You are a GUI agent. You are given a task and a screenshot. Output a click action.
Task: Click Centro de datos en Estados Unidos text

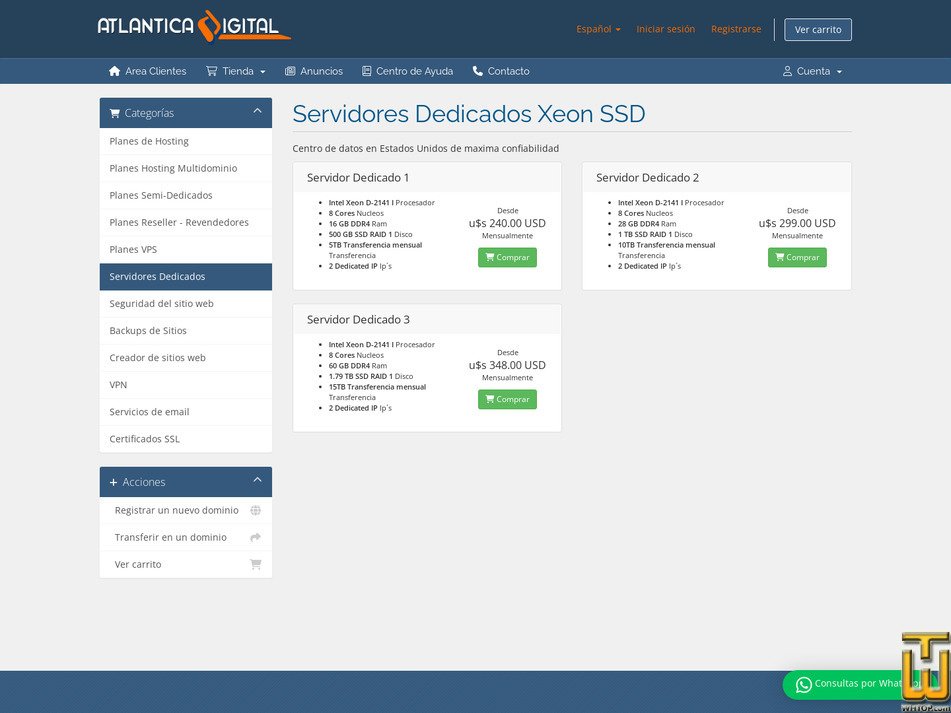click(426, 149)
